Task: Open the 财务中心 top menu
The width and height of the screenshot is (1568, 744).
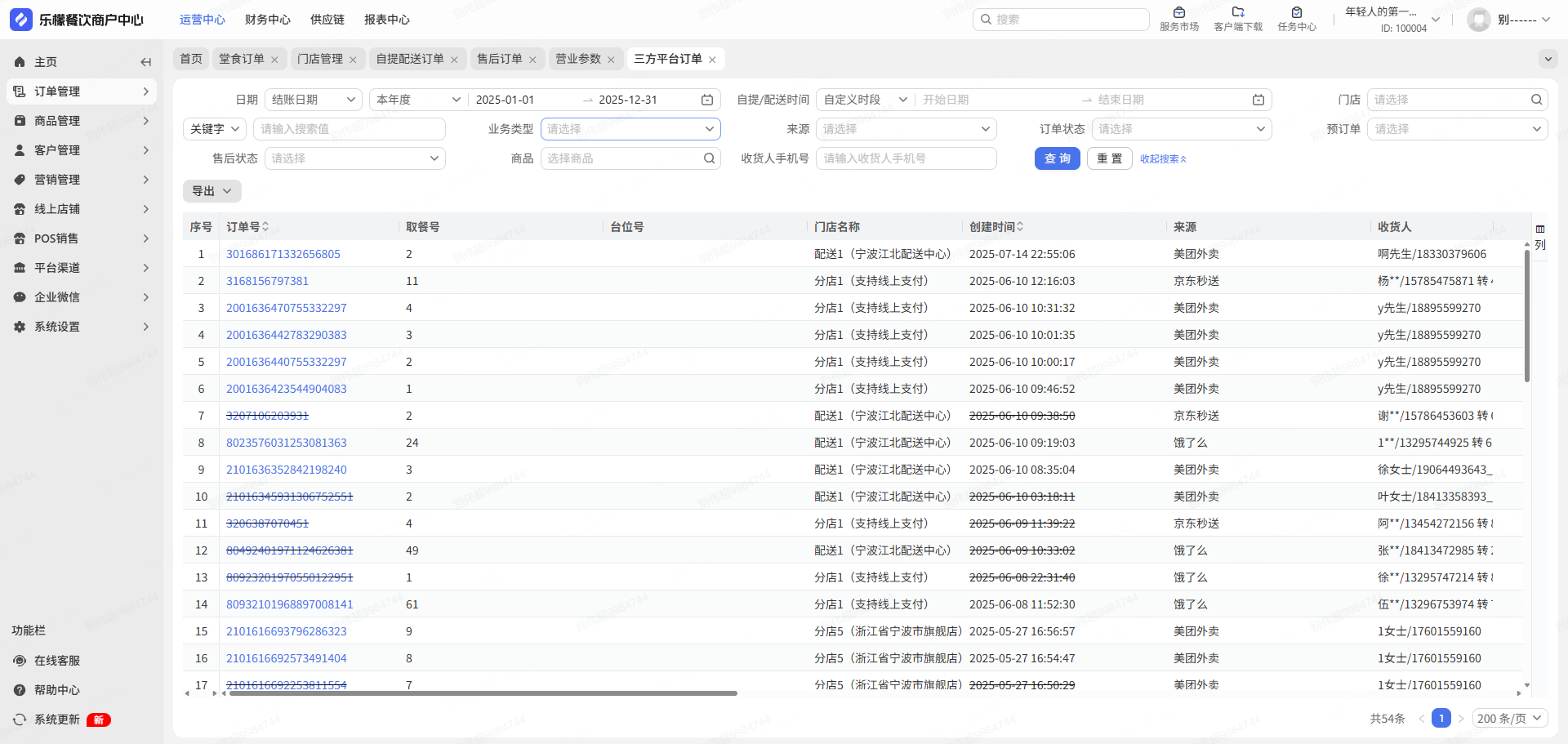Action: pos(267,20)
